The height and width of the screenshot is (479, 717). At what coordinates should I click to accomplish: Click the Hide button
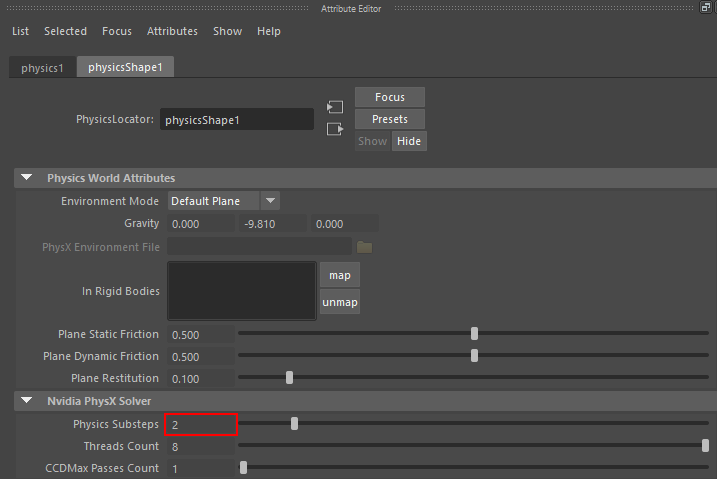[x=409, y=141]
